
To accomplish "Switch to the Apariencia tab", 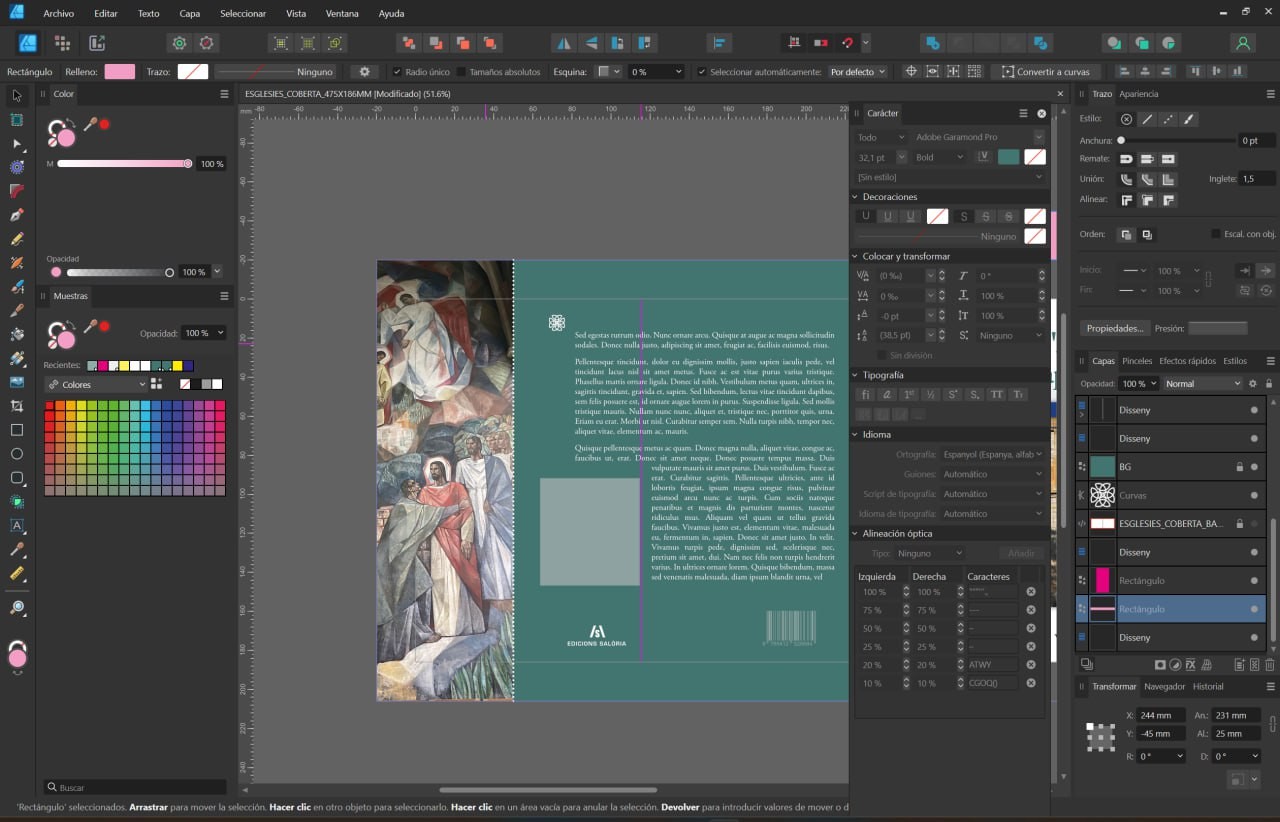I will click(x=1138, y=94).
